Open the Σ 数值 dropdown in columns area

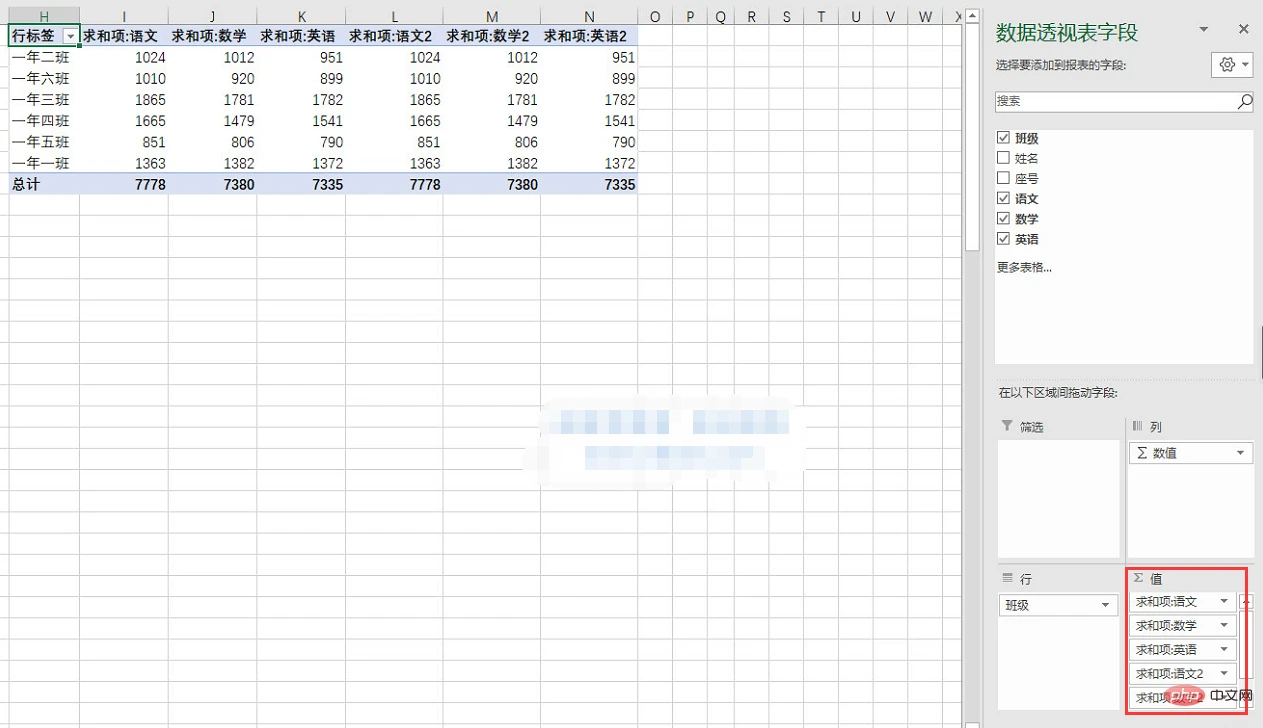pyautogui.click(x=1241, y=453)
